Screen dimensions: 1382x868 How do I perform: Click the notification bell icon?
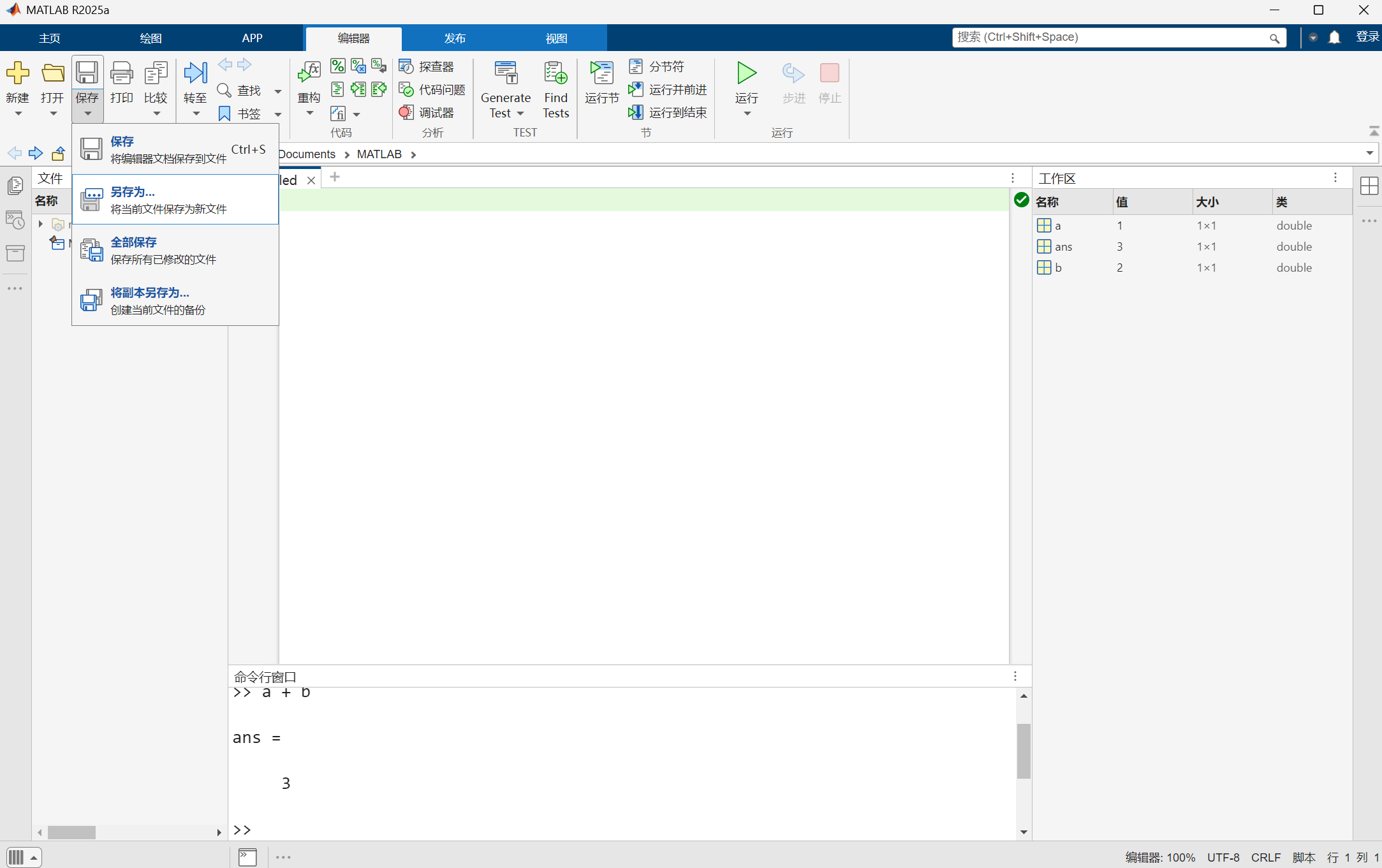1334,38
